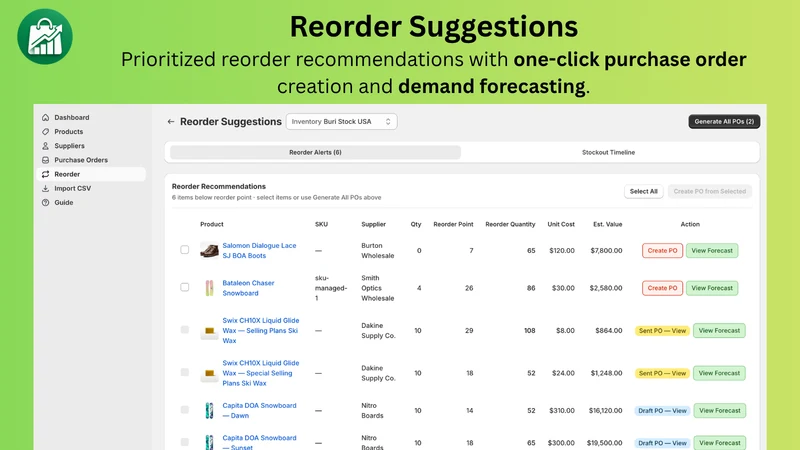800x450 pixels.
Task: Open the Inventory Buri Stock USA dropdown
Action: pyautogui.click(x=341, y=121)
